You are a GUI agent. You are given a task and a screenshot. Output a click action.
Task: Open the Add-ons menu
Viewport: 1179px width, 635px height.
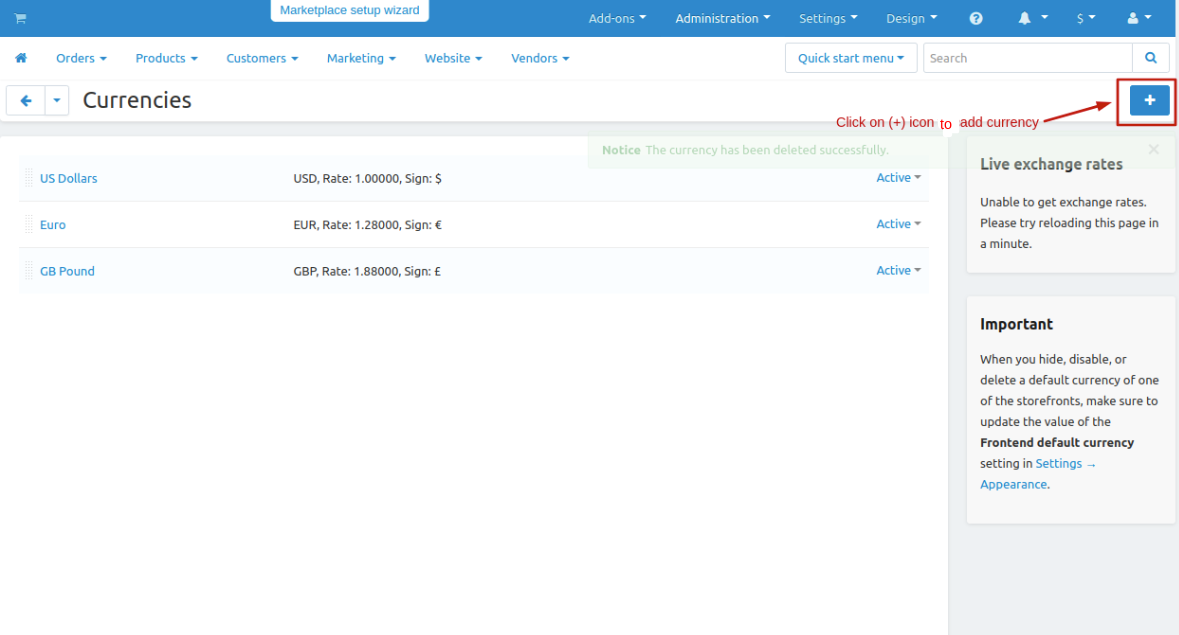click(617, 18)
